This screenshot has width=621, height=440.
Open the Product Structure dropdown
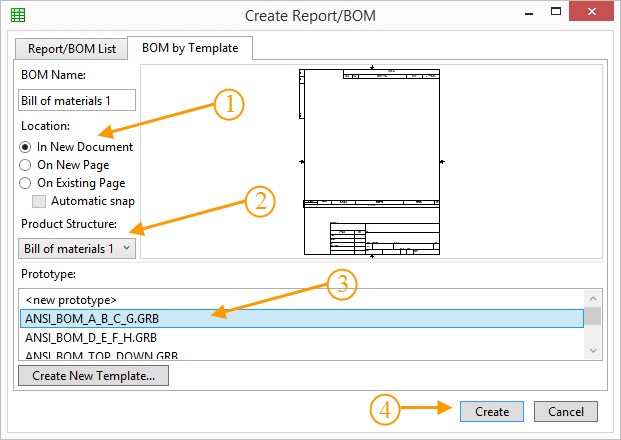77,247
